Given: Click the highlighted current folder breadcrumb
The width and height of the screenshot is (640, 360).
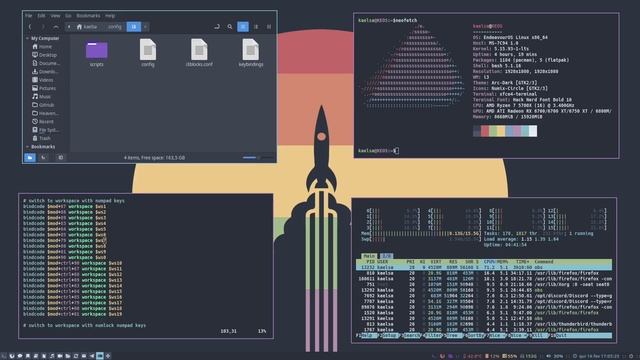Looking at the screenshot, I should (133, 27).
